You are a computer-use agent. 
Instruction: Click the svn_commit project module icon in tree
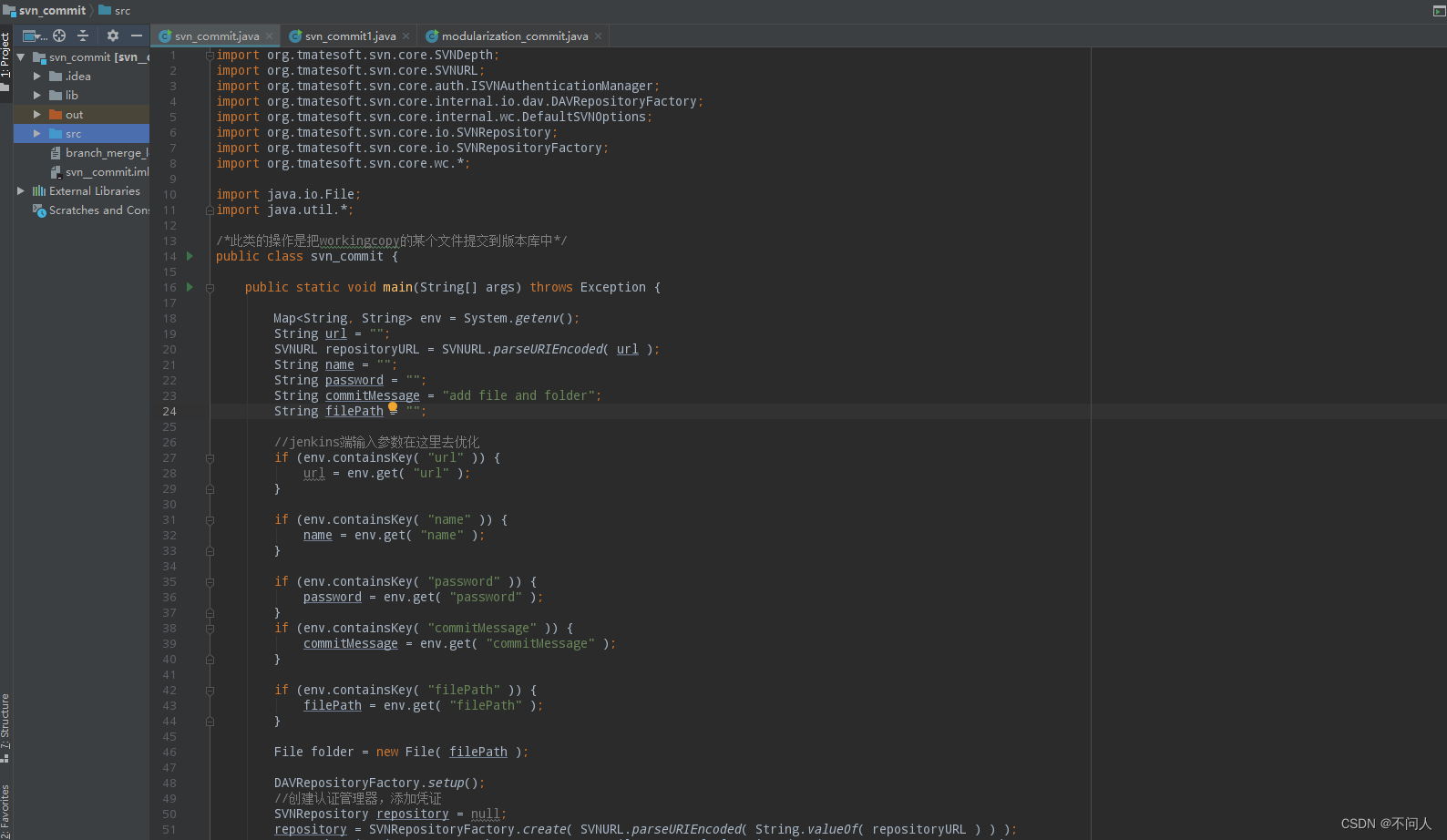(x=39, y=56)
